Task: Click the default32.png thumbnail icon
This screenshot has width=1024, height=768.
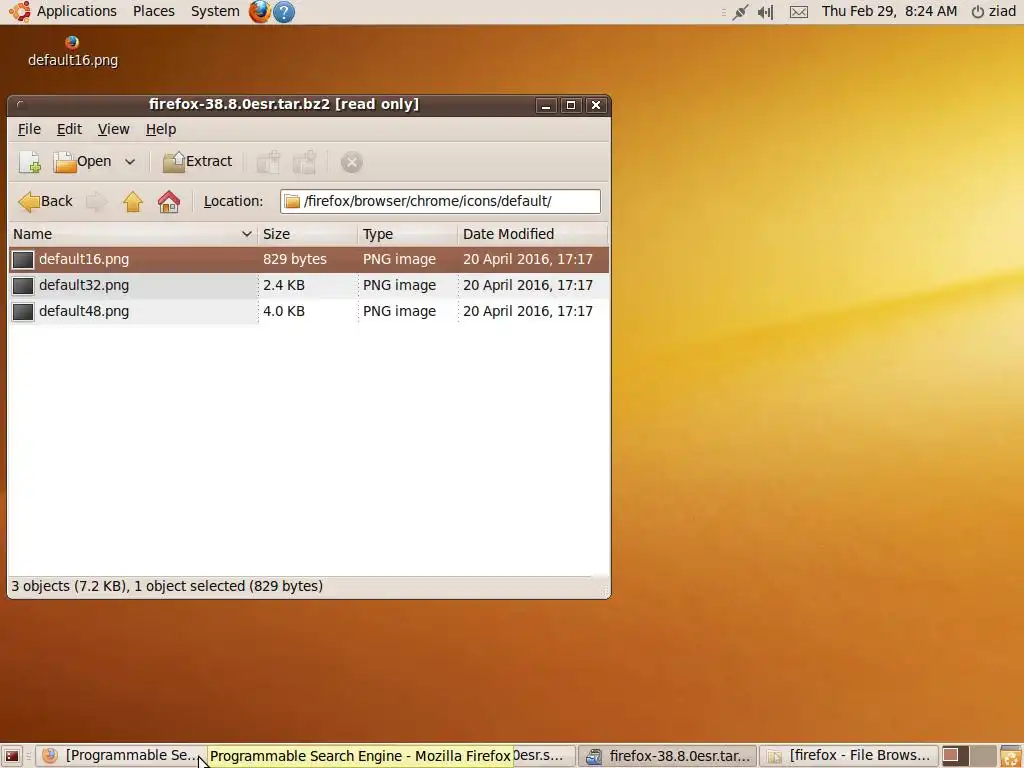Action: coord(23,285)
